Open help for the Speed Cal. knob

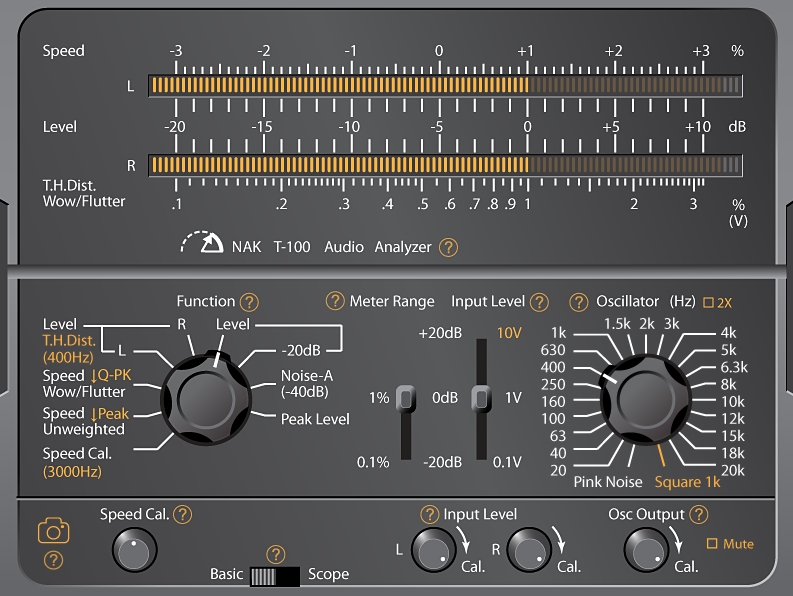pos(182,515)
